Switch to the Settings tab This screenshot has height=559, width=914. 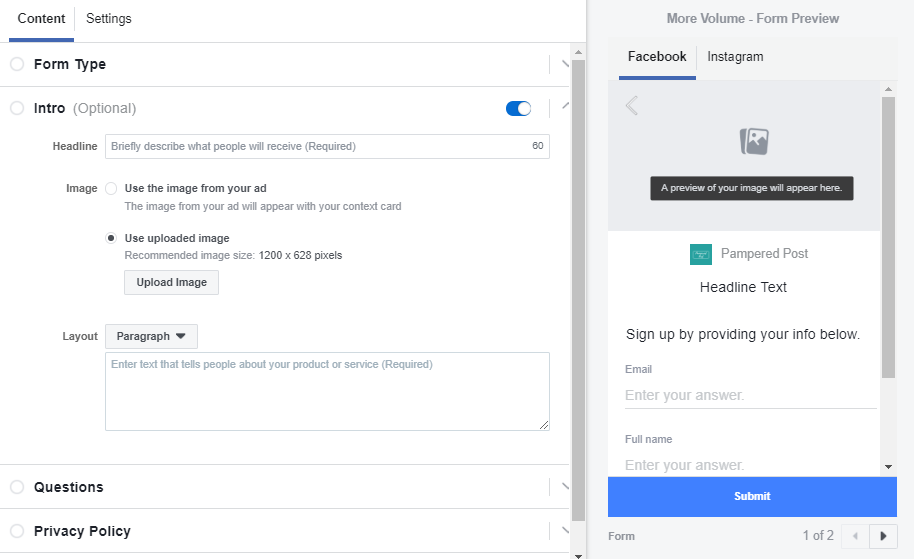[x=108, y=19]
